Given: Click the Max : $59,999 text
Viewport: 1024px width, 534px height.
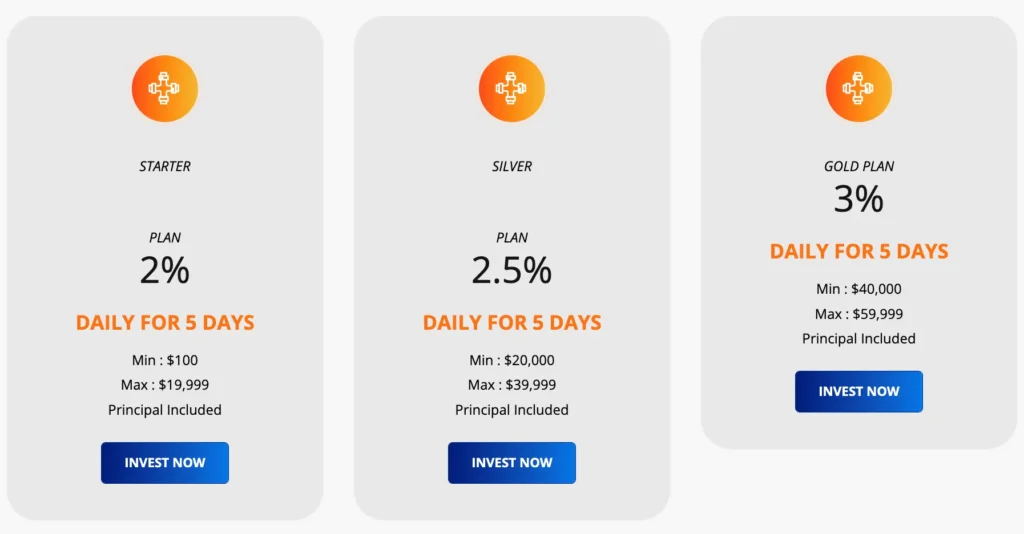Looking at the screenshot, I should [x=859, y=314].
